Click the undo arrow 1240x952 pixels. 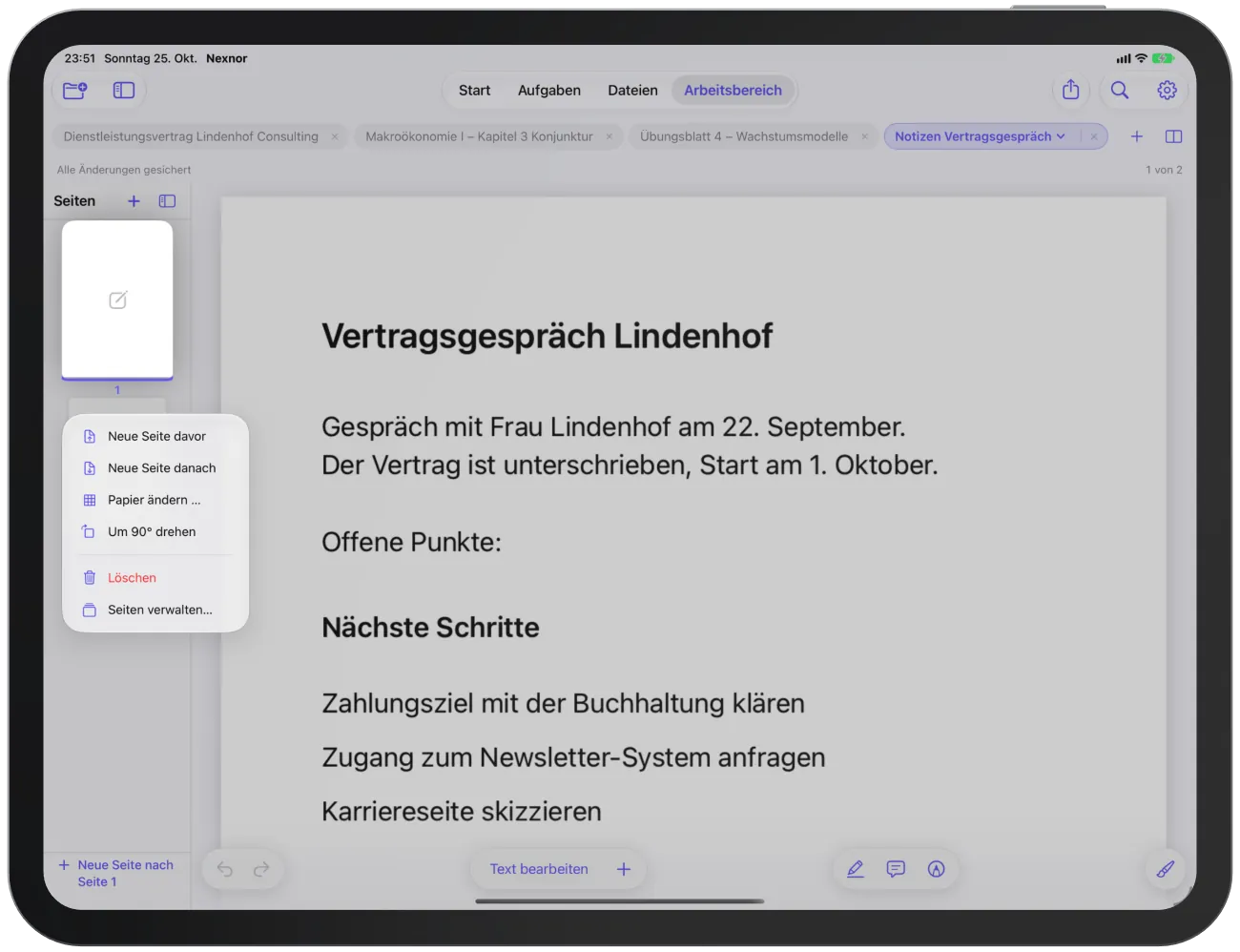click(x=225, y=869)
